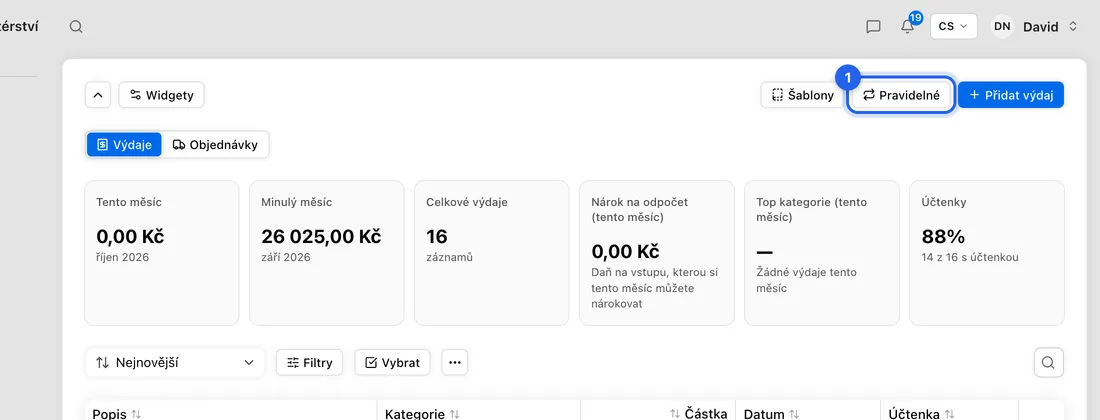The image size is (1100, 420).
Task: Click the Celkové výdaje 16 card
Action: [492, 253]
